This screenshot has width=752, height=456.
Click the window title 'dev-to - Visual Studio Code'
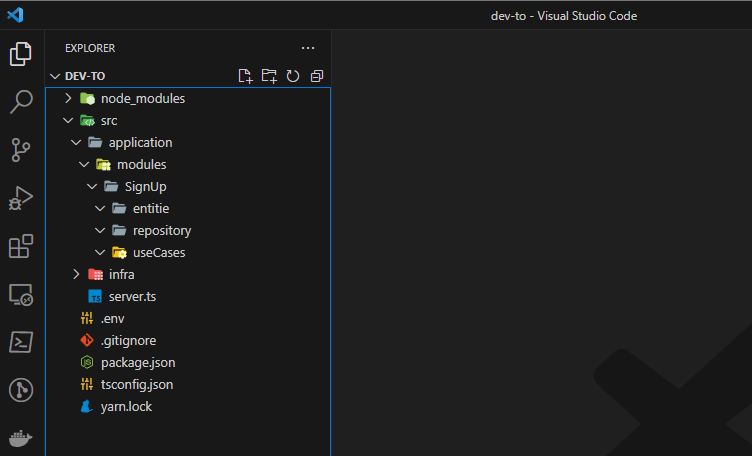(x=564, y=16)
